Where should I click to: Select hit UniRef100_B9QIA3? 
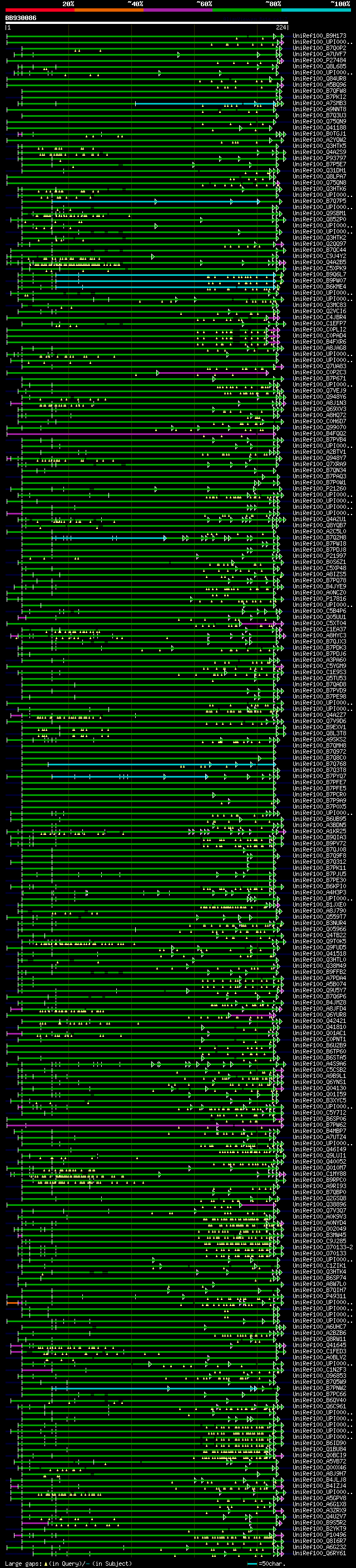[x=319, y=838]
